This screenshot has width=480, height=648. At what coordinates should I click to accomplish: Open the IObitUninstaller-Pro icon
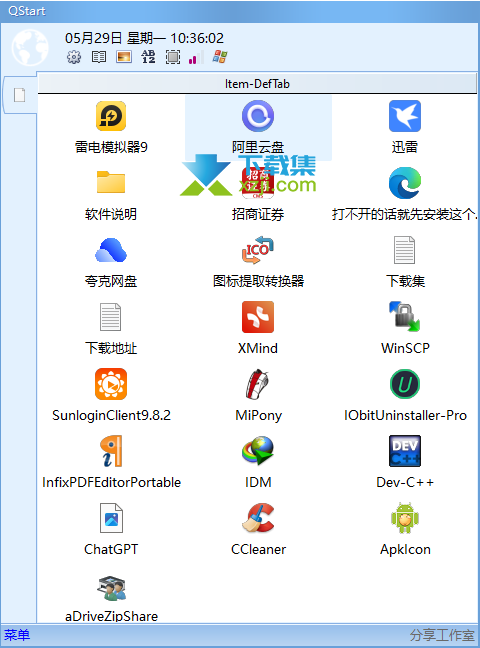[405, 384]
